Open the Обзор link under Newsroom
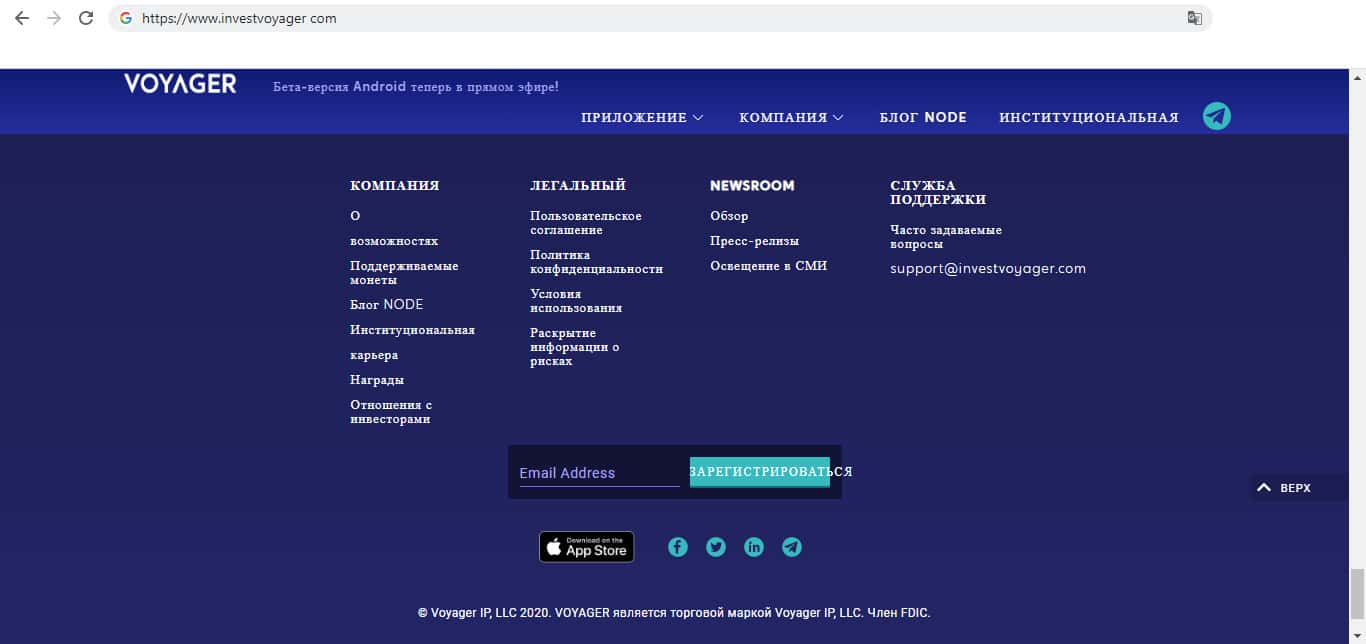 729,216
